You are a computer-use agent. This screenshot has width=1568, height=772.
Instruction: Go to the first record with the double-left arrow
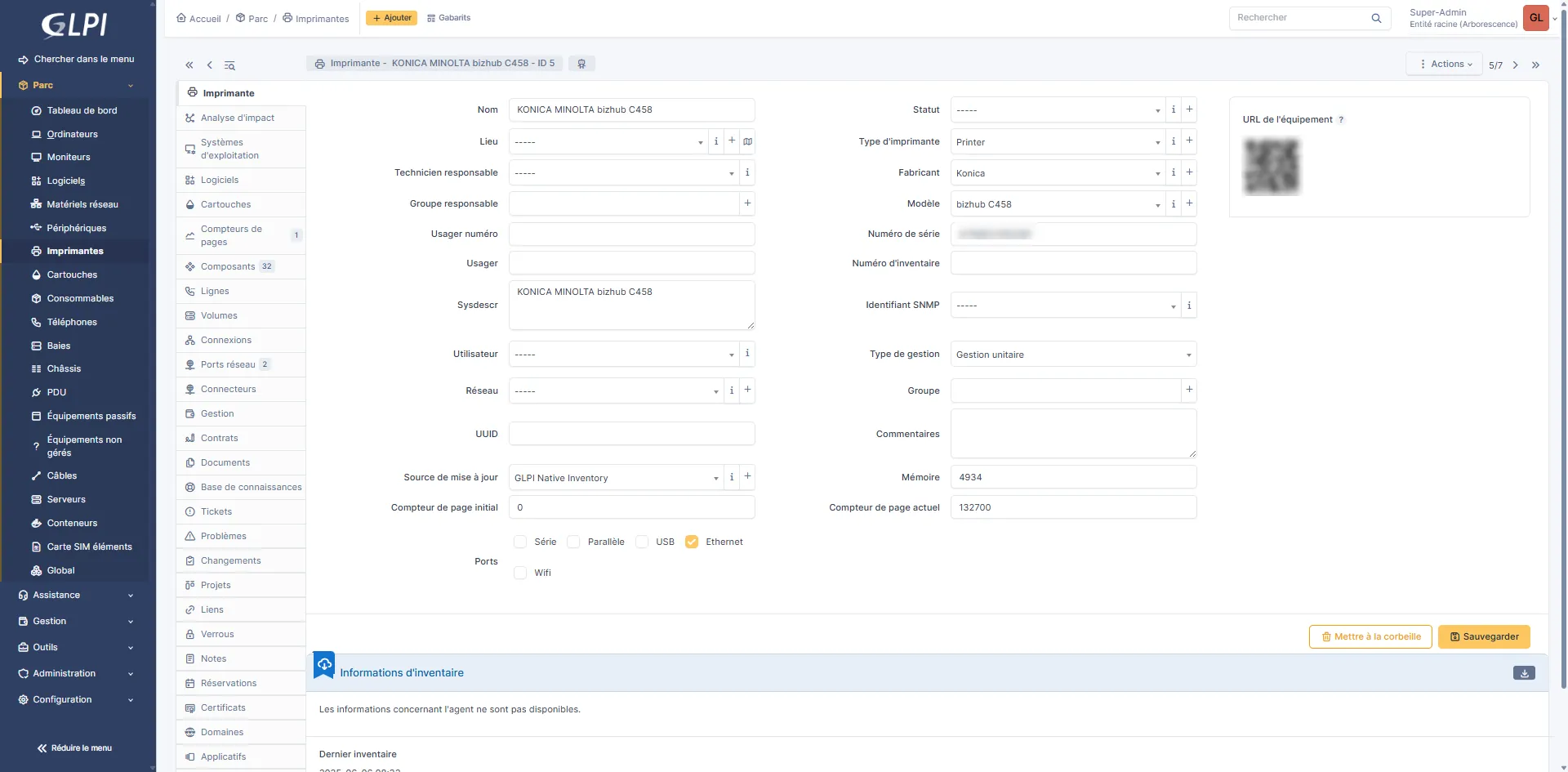(x=189, y=65)
